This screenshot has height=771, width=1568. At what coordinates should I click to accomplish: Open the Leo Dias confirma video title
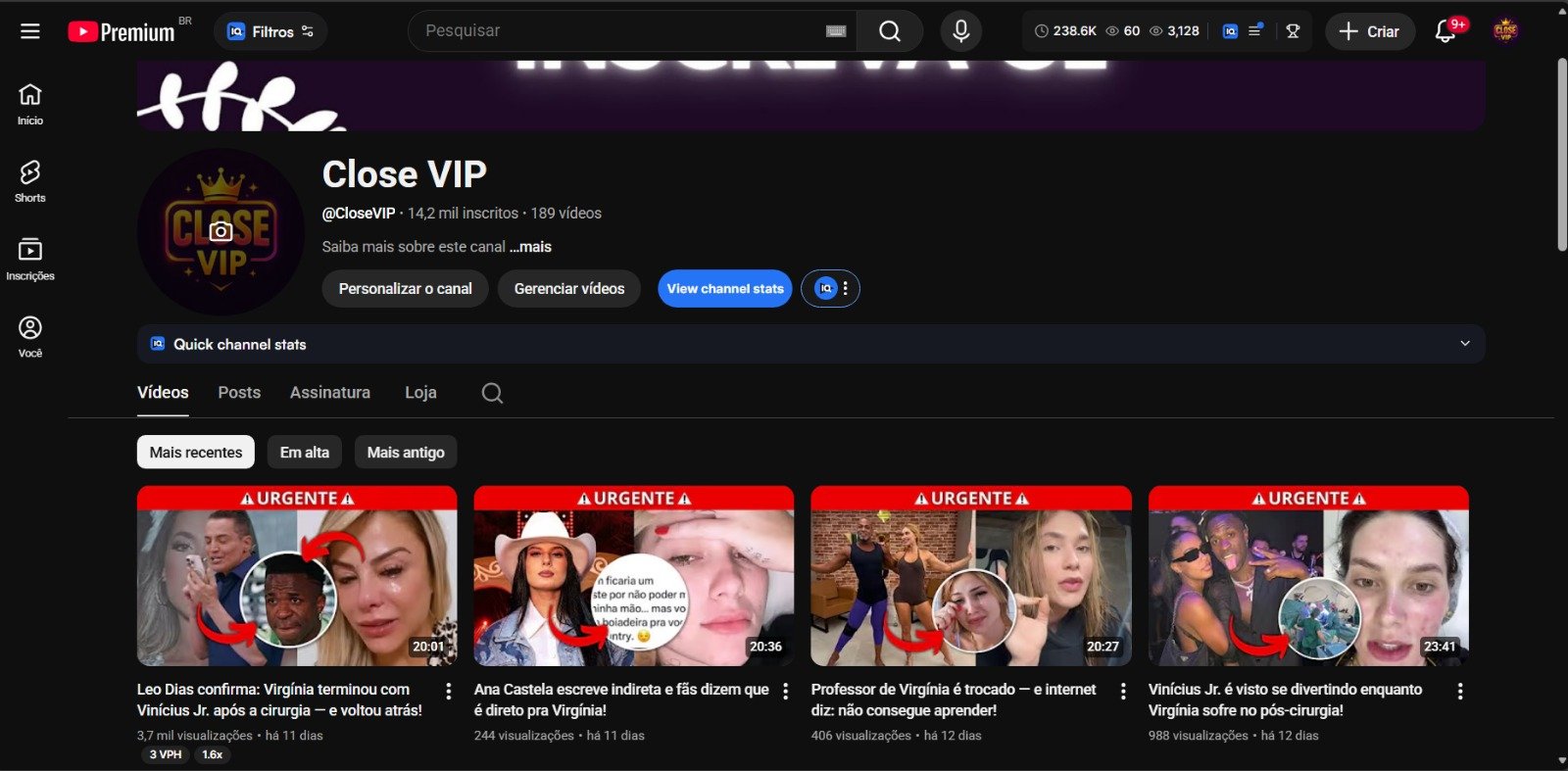click(x=280, y=699)
